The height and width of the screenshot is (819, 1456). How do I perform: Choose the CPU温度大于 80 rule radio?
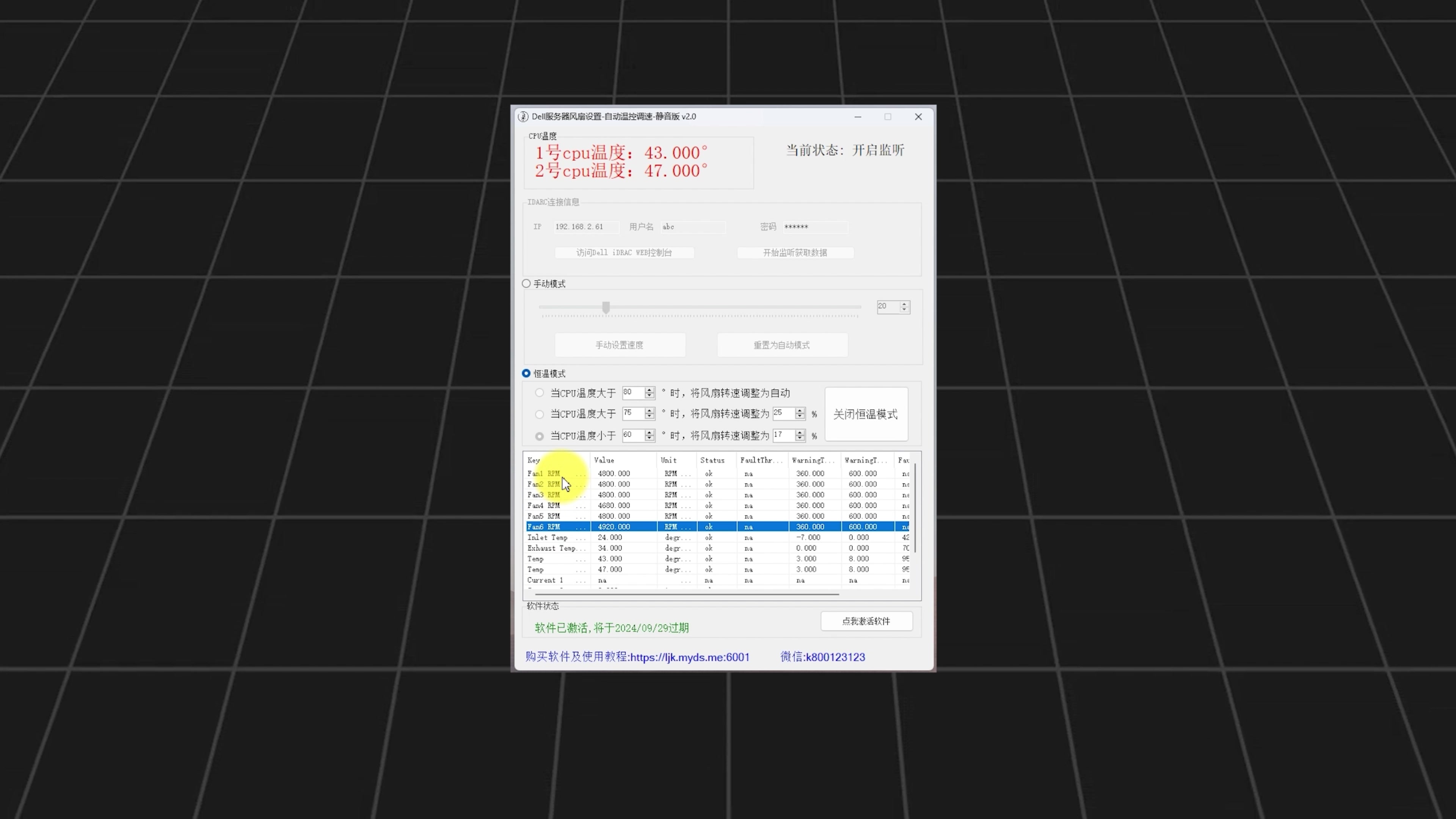click(539, 393)
